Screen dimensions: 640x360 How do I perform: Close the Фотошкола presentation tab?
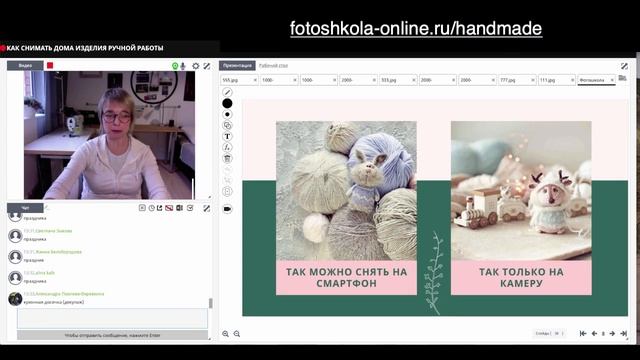(612, 80)
